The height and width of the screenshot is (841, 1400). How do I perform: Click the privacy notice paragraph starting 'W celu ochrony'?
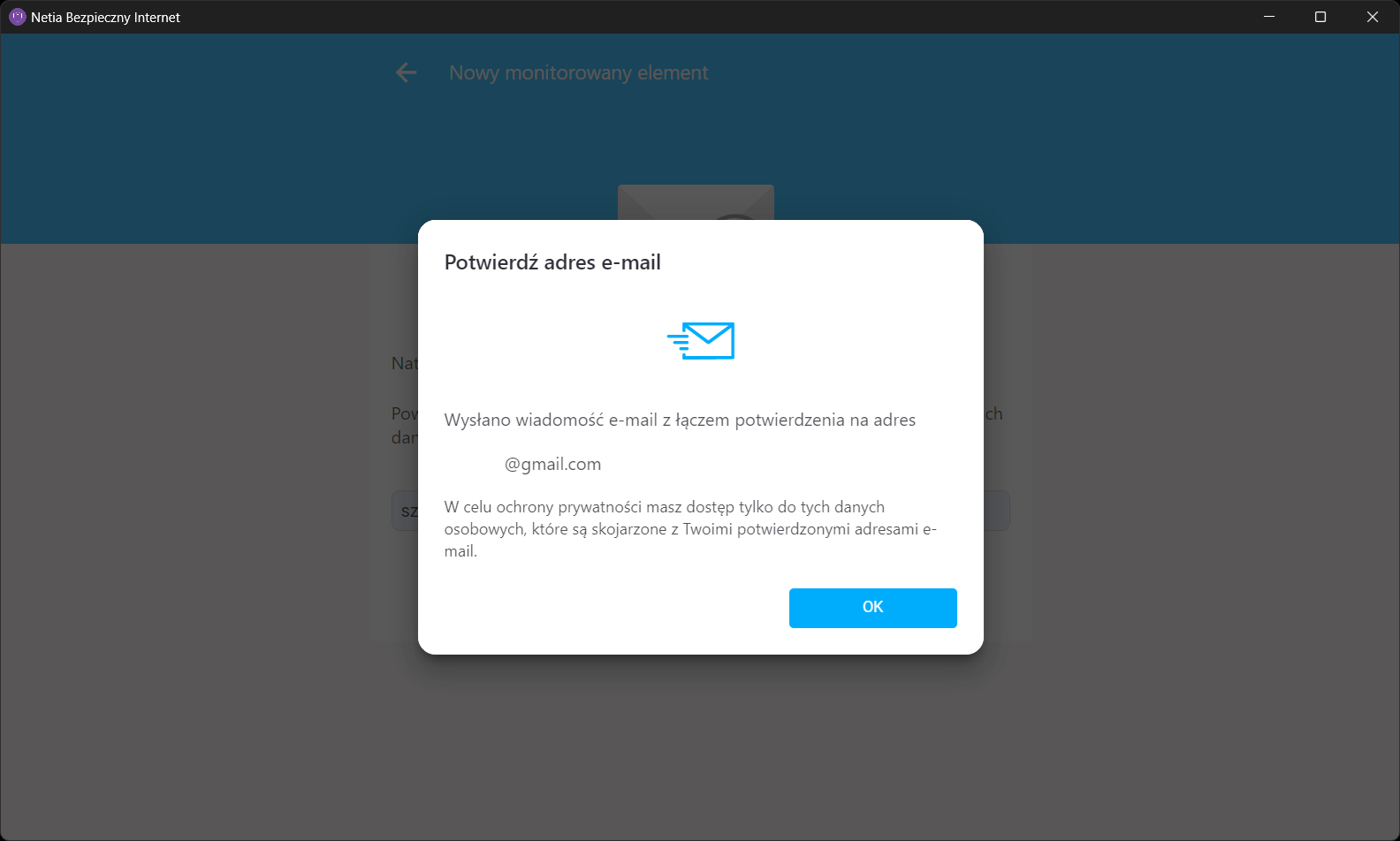pyautogui.click(x=690, y=529)
